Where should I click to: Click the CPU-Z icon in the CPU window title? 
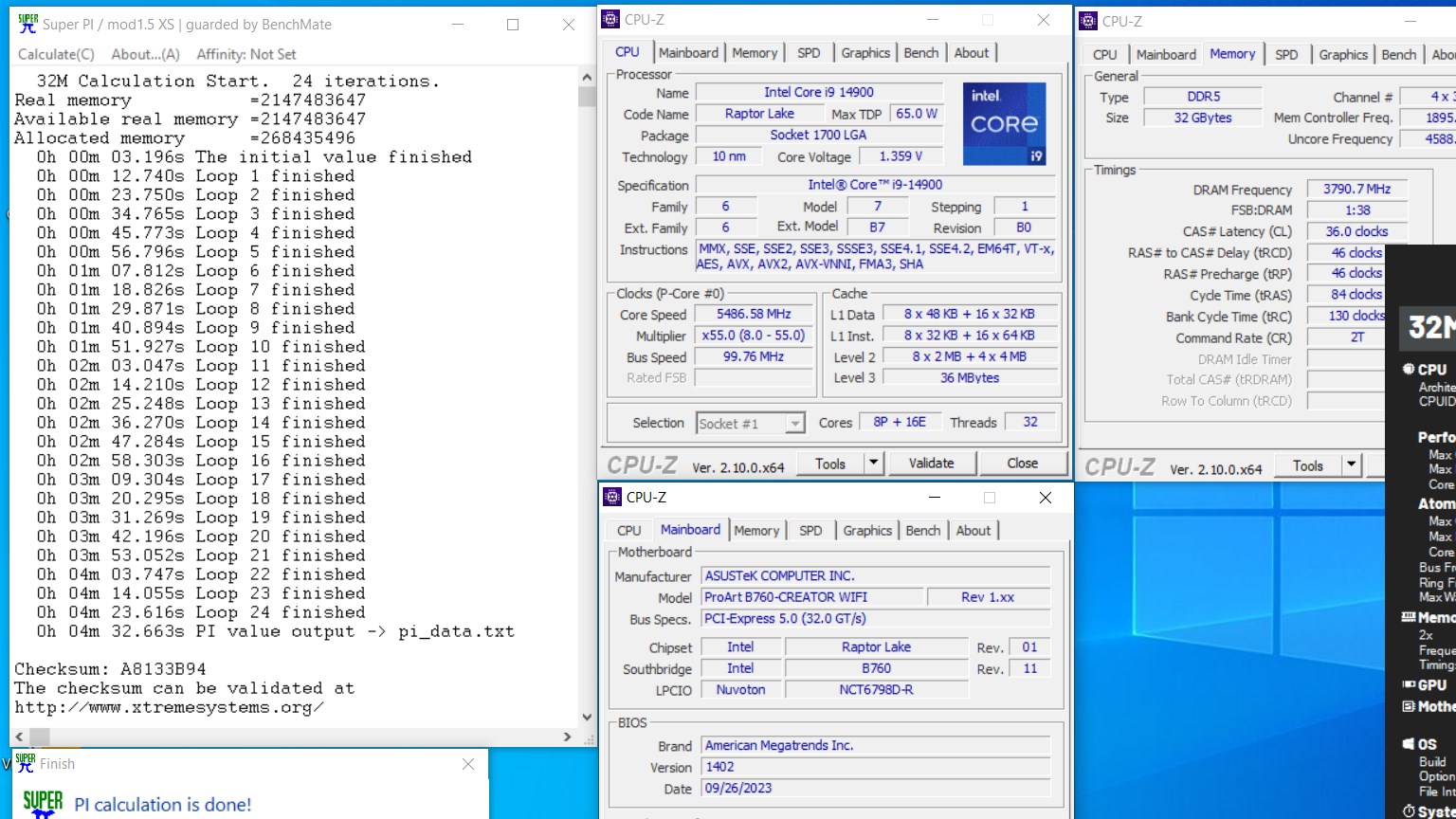pos(612,19)
